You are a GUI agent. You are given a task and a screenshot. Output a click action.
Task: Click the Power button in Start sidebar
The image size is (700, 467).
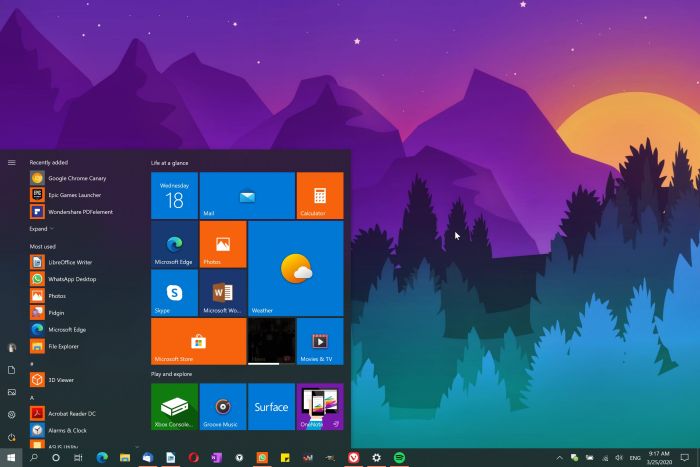coord(12,437)
